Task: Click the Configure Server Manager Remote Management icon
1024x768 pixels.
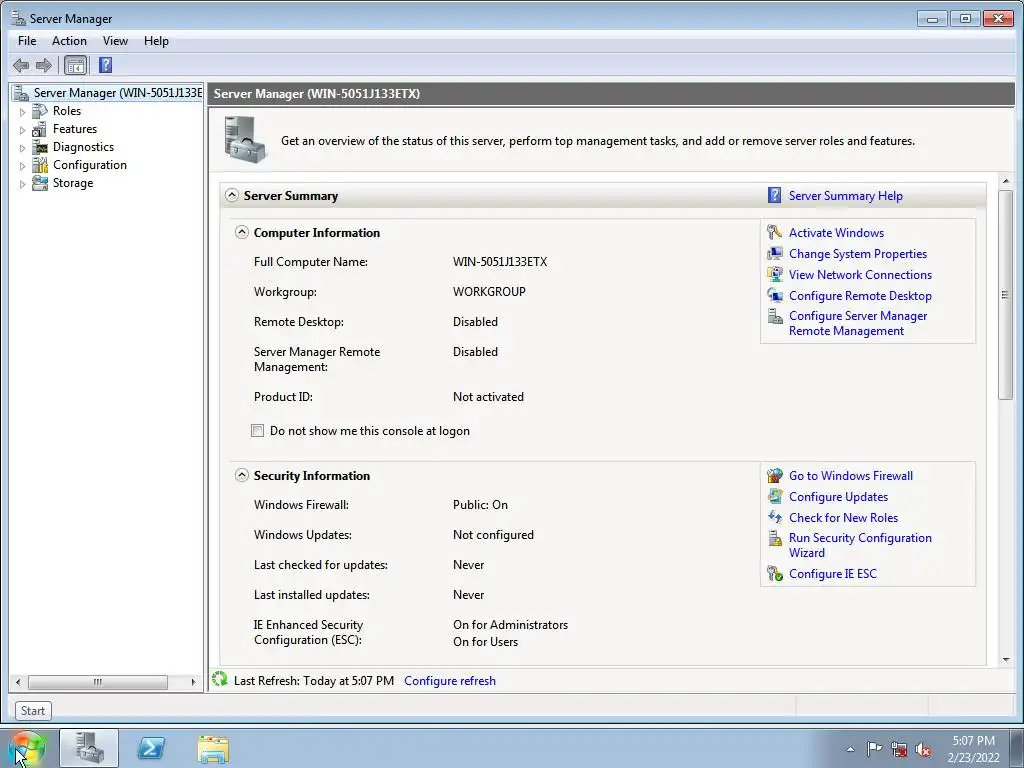Action: tap(775, 317)
